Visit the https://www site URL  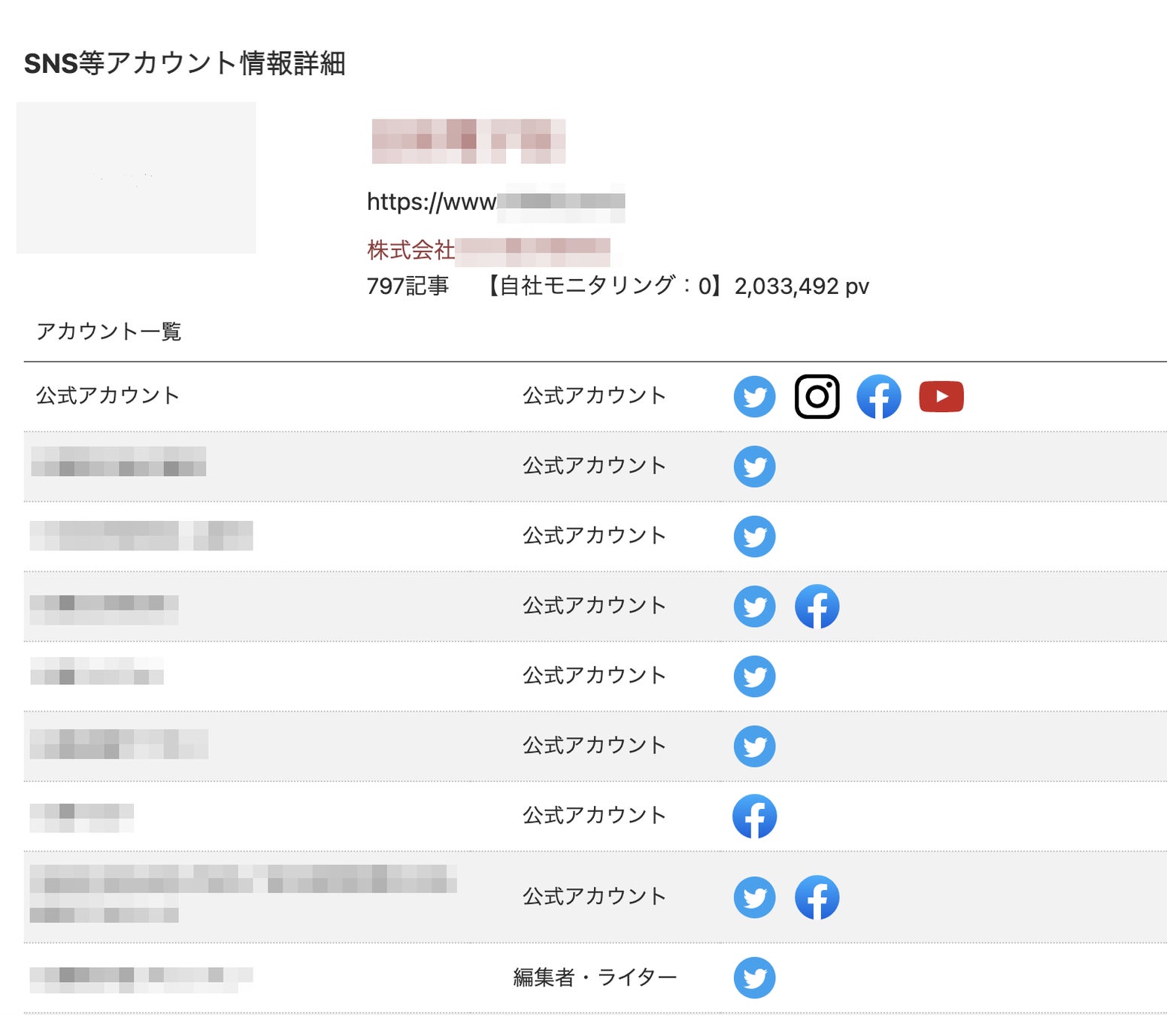(x=495, y=201)
